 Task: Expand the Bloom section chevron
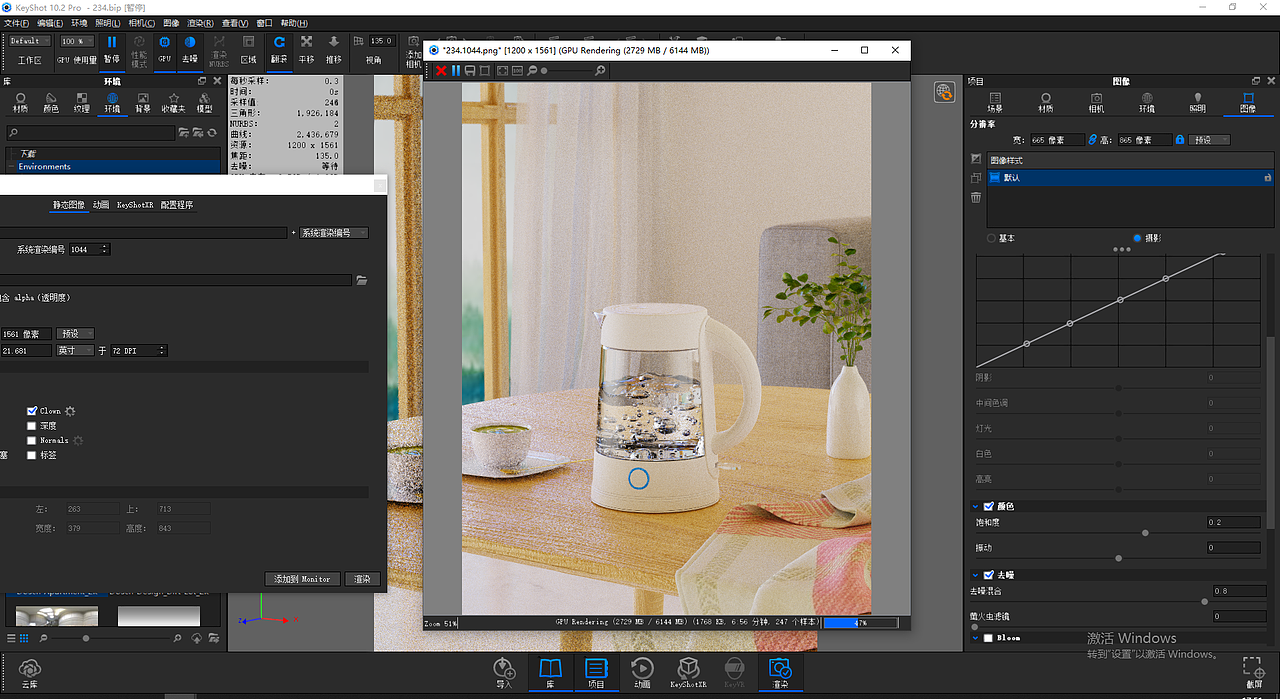coord(975,638)
